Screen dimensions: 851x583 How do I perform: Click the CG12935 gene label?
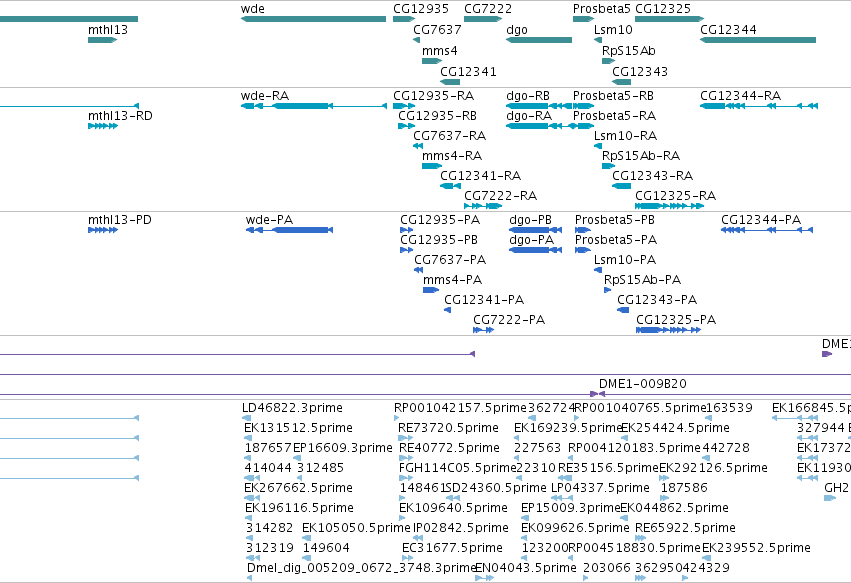[x=421, y=9]
